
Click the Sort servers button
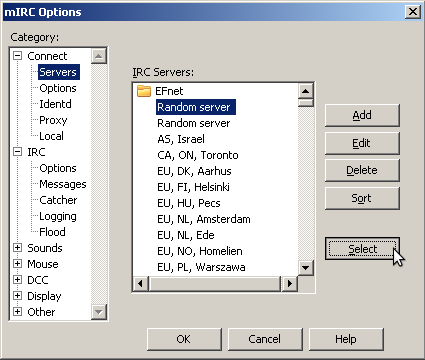click(x=362, y=198)
